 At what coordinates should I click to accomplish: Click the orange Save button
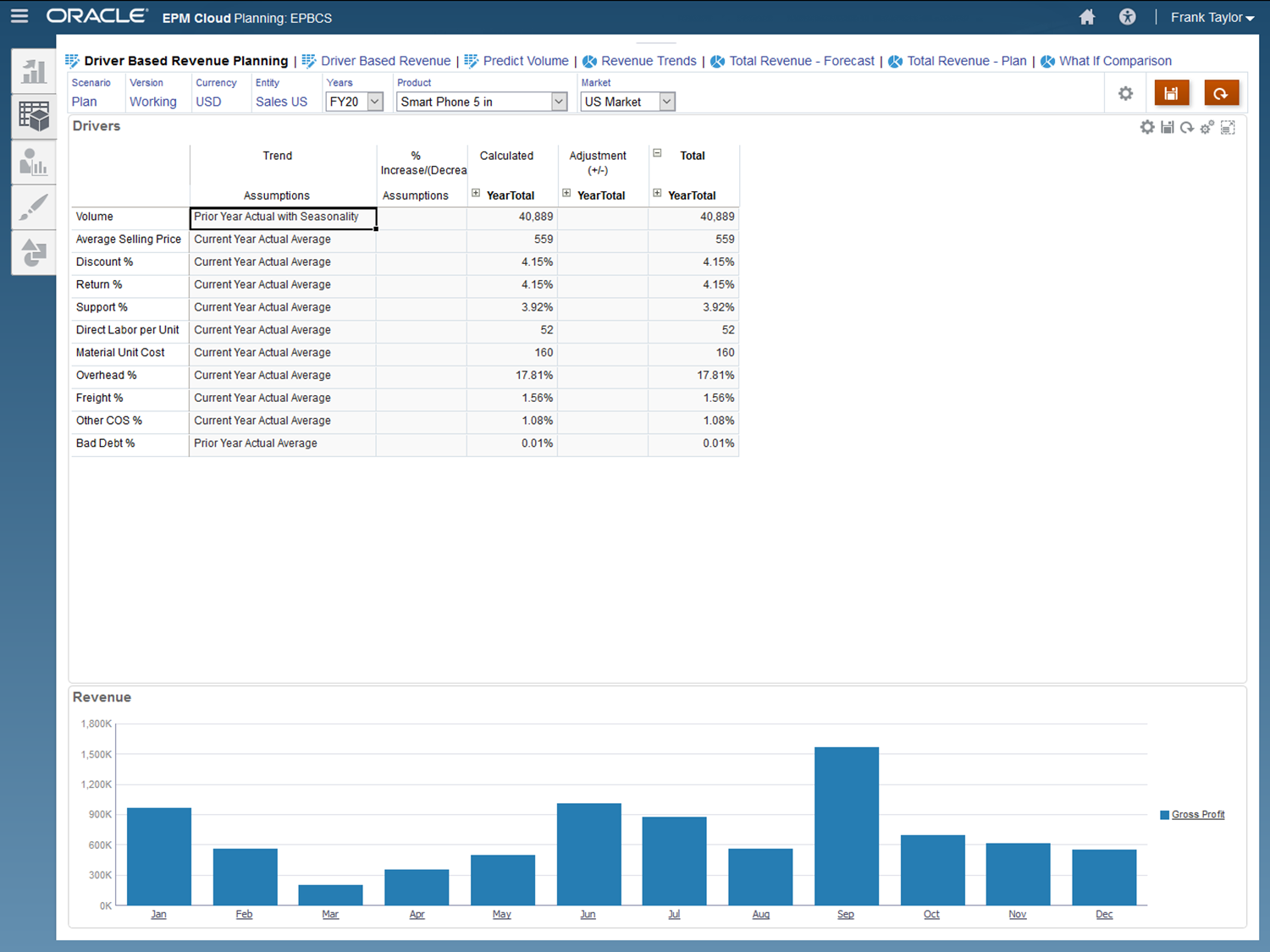(1171, 94)
